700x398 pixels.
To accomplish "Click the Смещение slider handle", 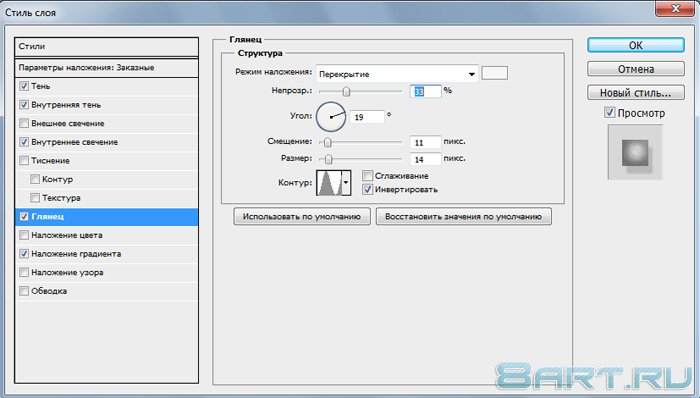I will 328,142.
